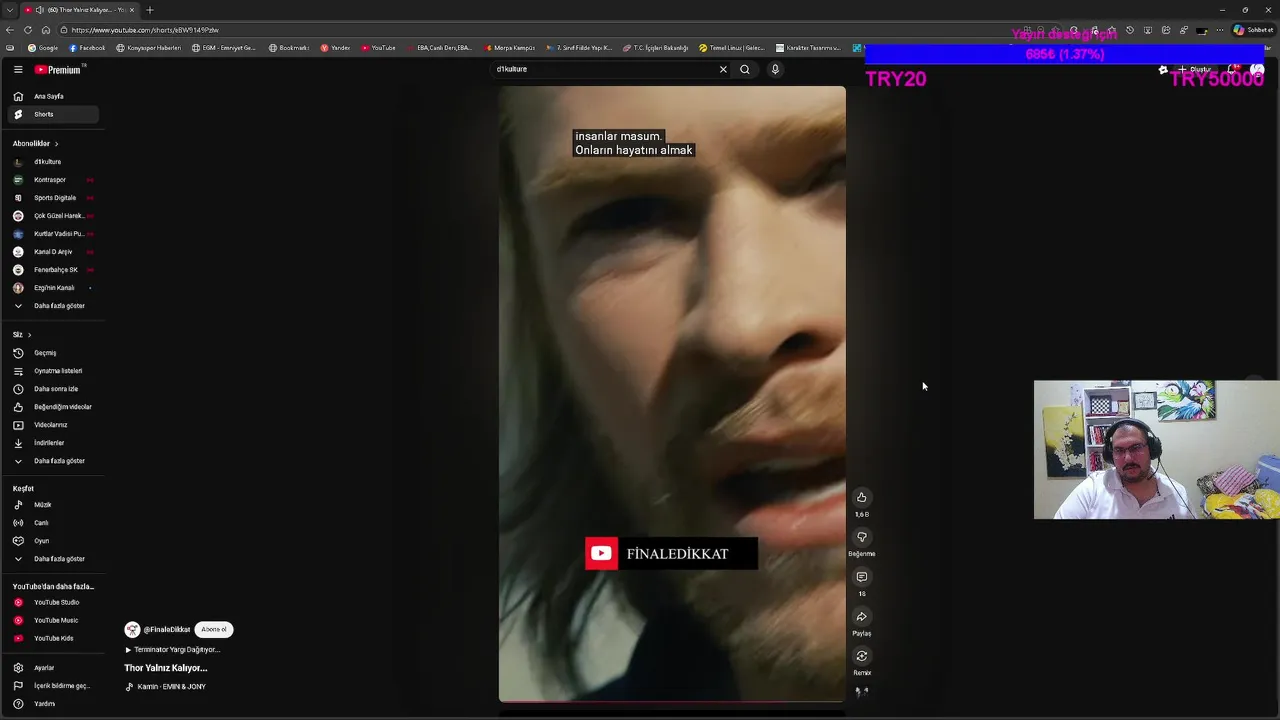Open YouTube Music link

[53, 620]
